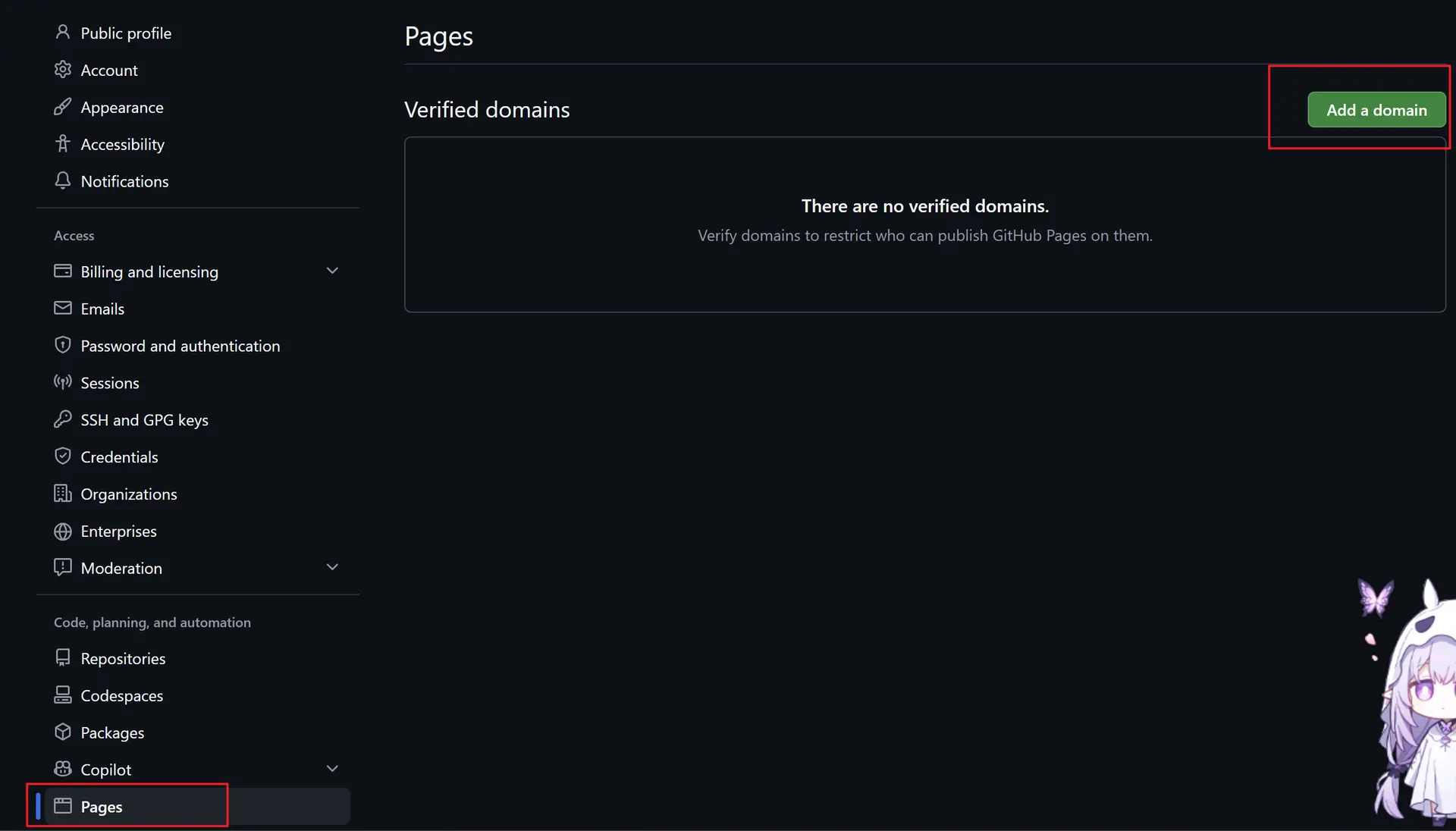Click the Billing credit card icon
This screenshot has height=831, width=1456.
63,271
